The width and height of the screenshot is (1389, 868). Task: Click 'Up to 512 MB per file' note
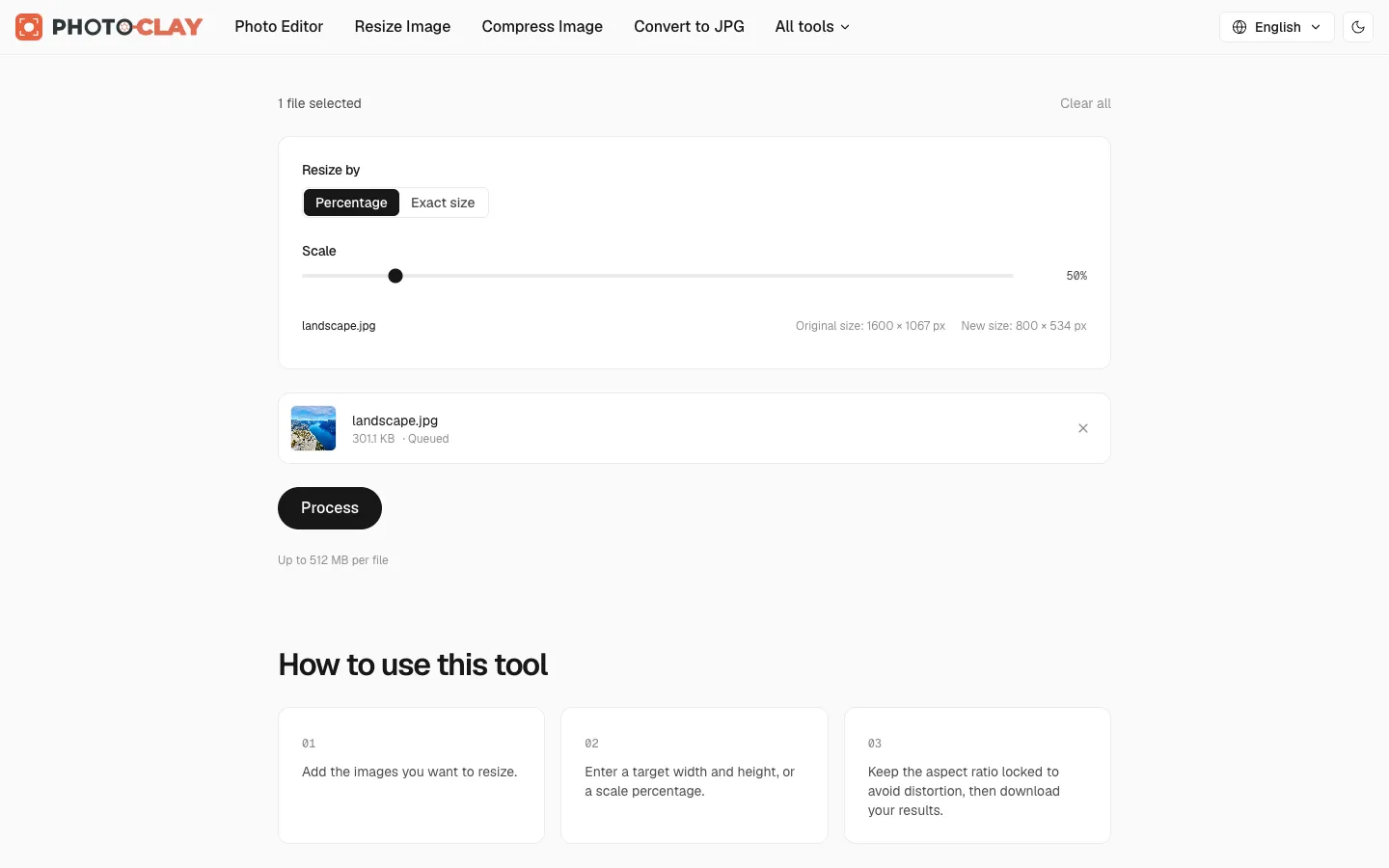pos(333,560)
